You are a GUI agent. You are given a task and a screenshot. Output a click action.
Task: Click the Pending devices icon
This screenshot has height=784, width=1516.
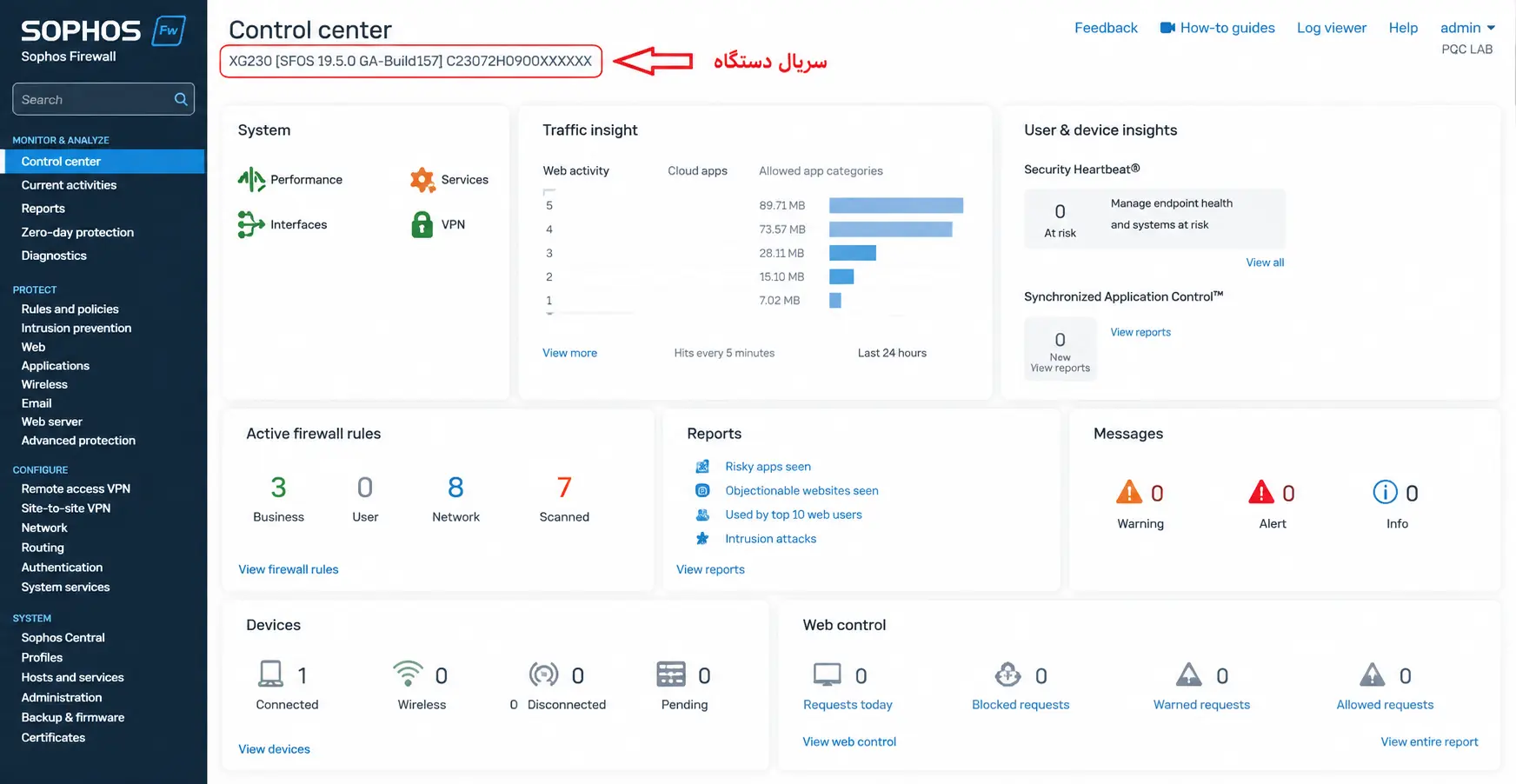coord(671,674)
